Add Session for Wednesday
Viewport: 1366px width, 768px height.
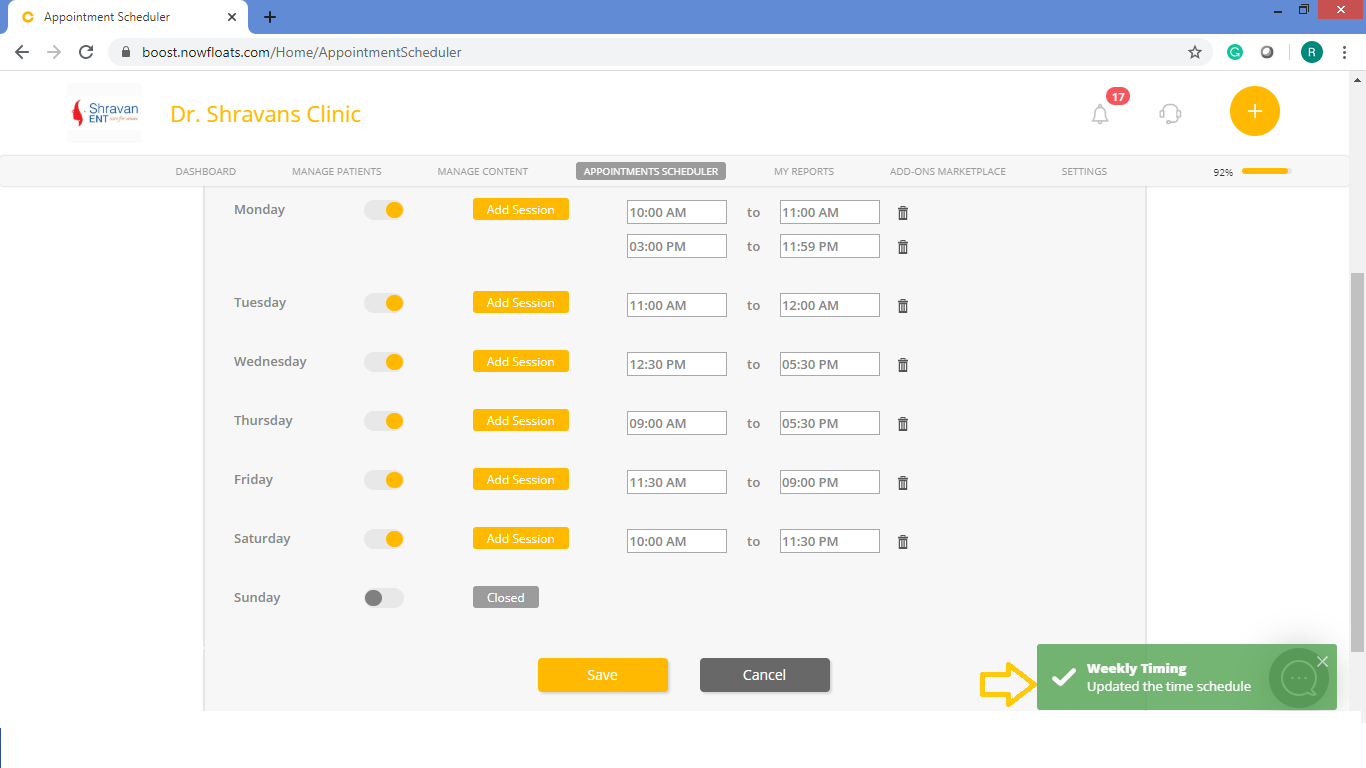521,361
